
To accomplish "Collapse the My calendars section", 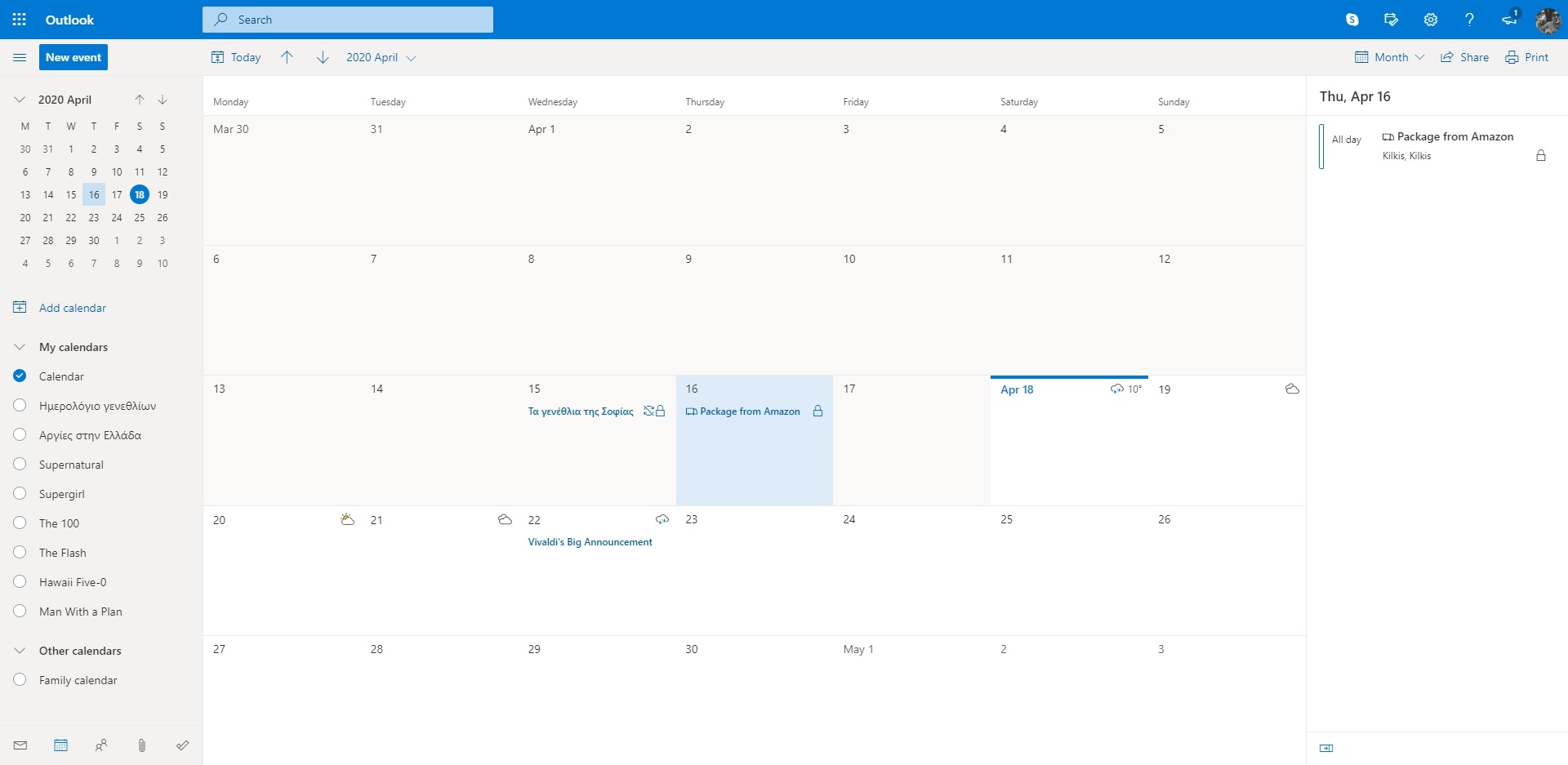I will click(x=20, y=347).
